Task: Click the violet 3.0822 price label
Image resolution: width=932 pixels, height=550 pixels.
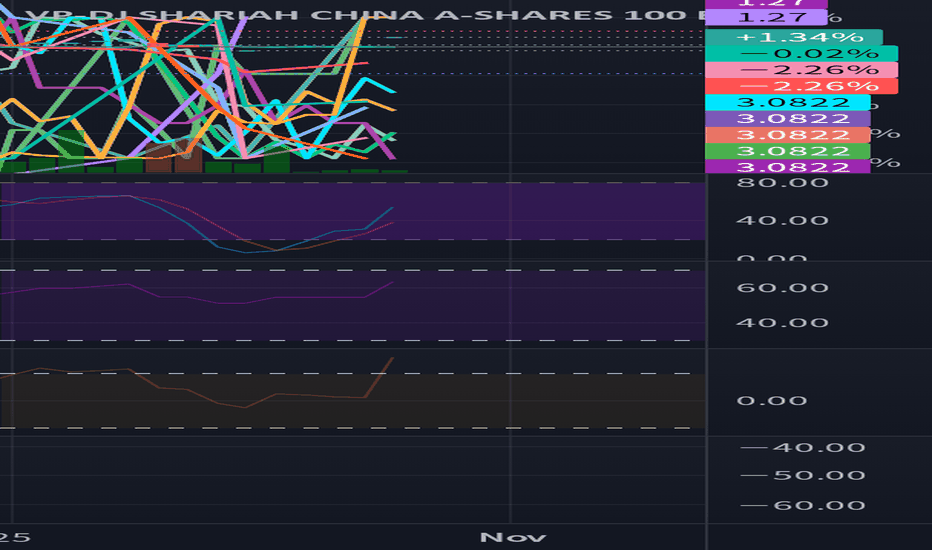Action: [x=788, y=118]
